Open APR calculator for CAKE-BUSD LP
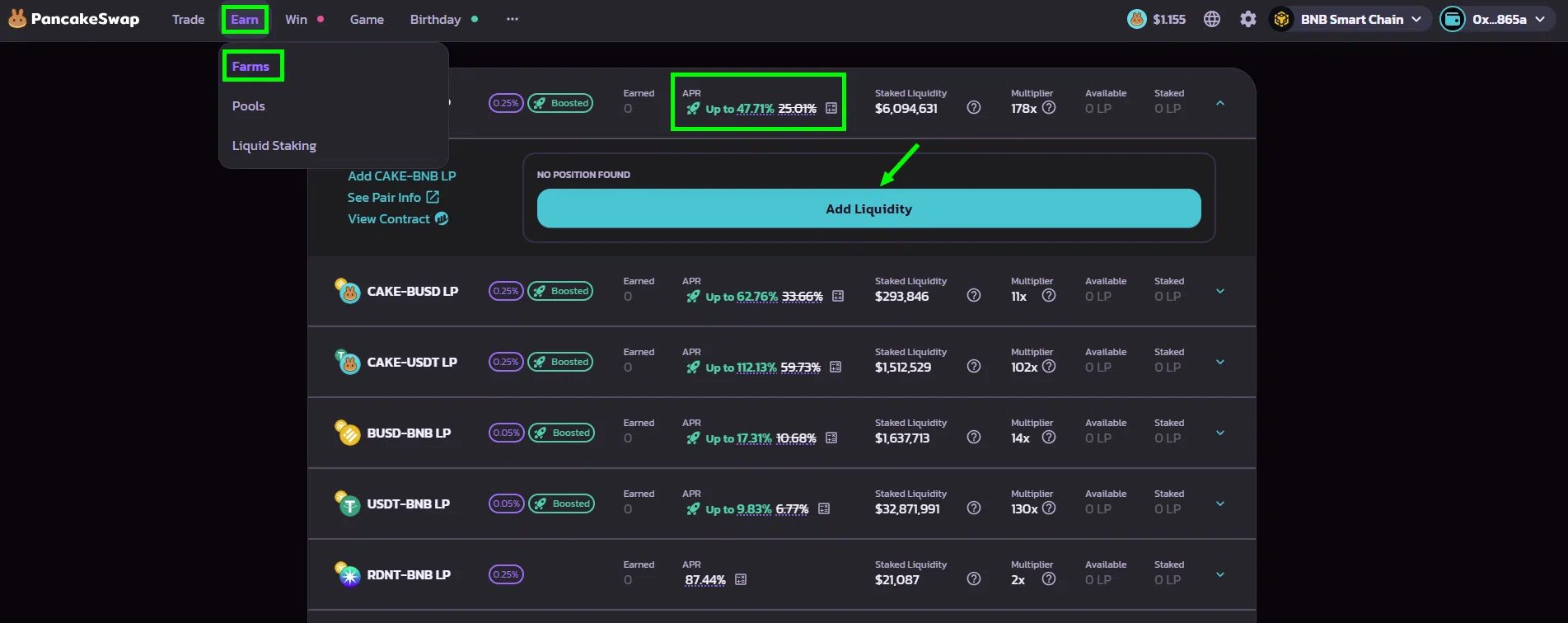This screenshot has height=623, width=1568. tap(838, 296)
